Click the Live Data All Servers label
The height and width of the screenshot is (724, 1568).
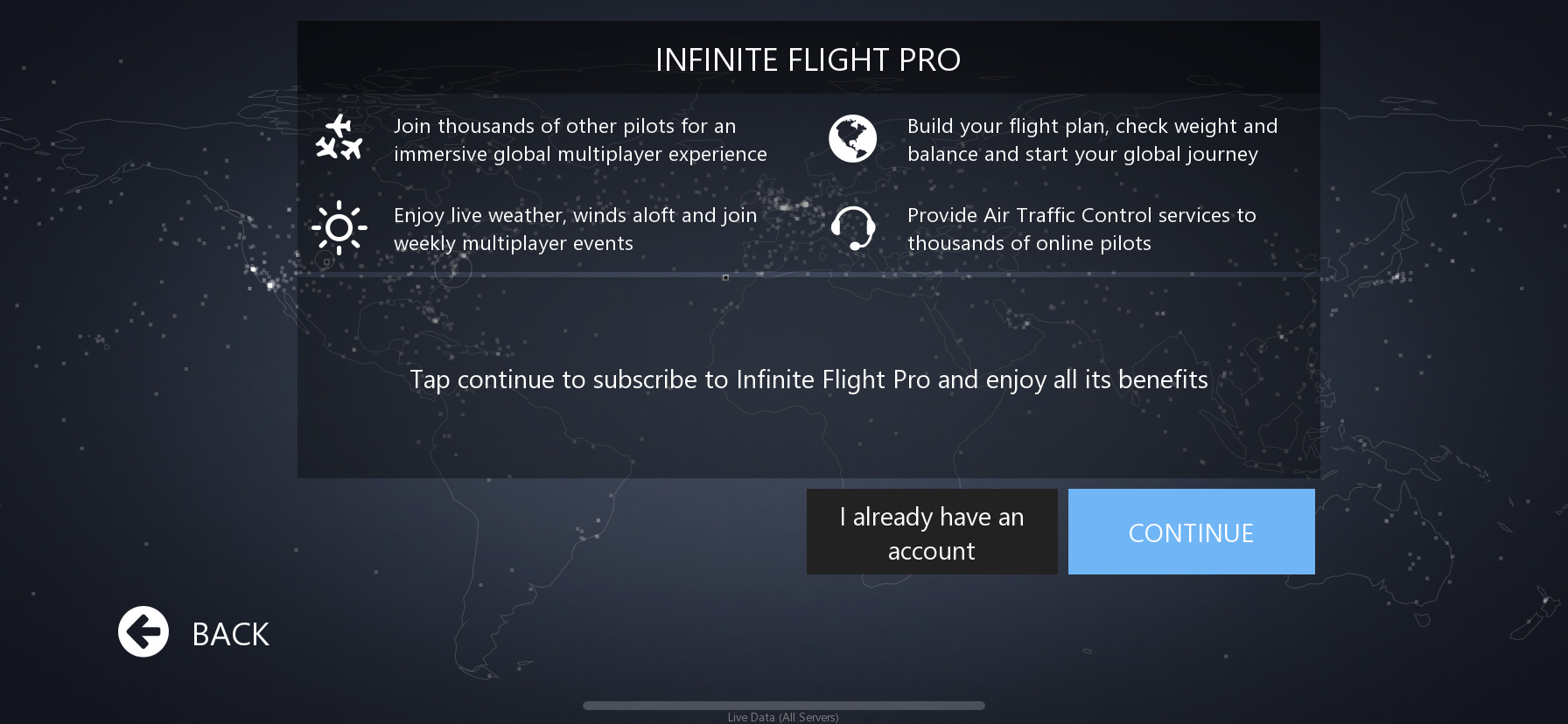pos(783,717)
